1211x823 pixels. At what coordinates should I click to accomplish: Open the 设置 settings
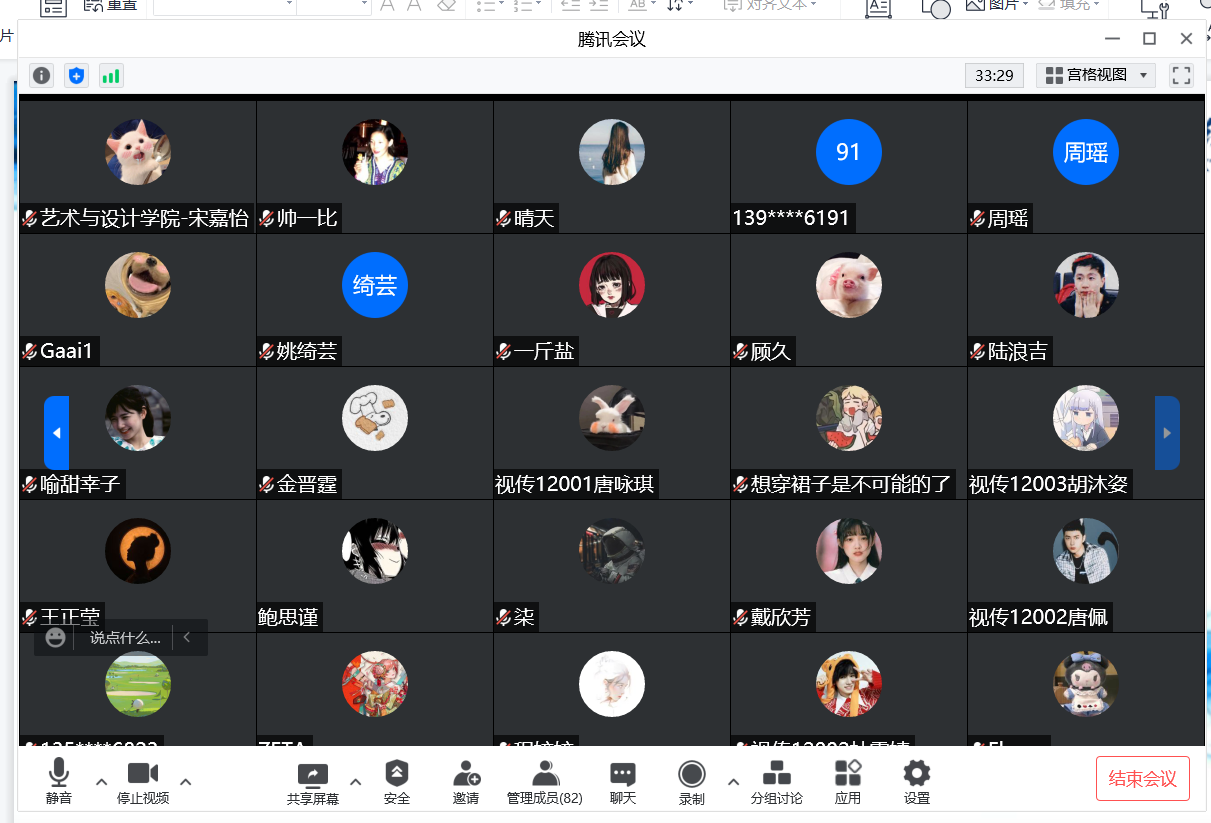[x=916, y=781]
